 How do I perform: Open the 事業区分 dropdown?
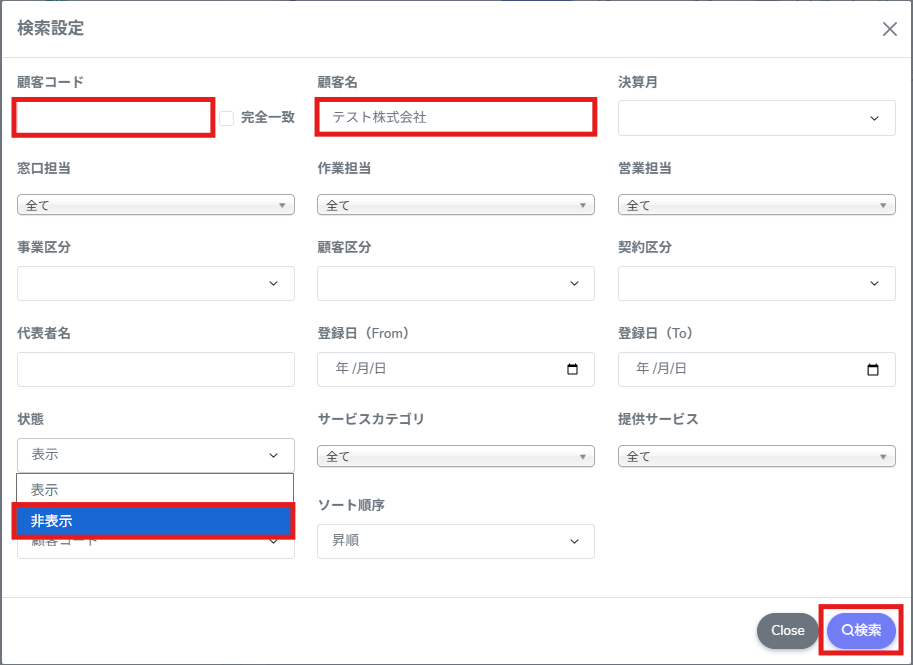click(x=156, y=284)
